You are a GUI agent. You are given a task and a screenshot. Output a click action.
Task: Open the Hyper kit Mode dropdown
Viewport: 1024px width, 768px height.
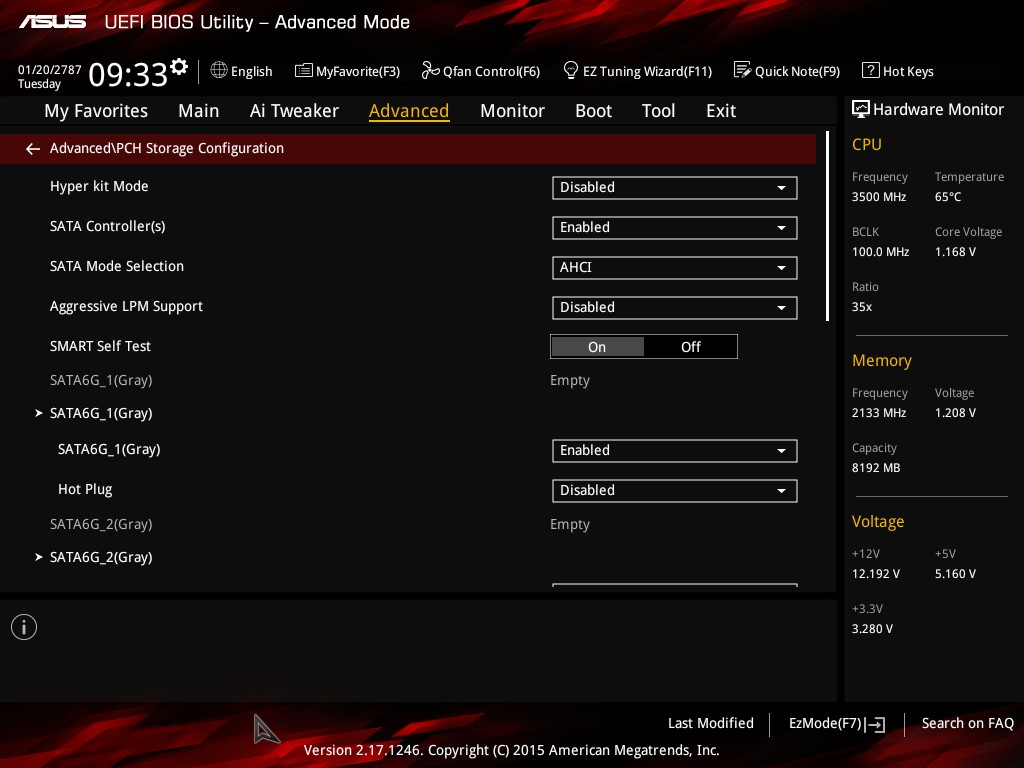point(675,187)
